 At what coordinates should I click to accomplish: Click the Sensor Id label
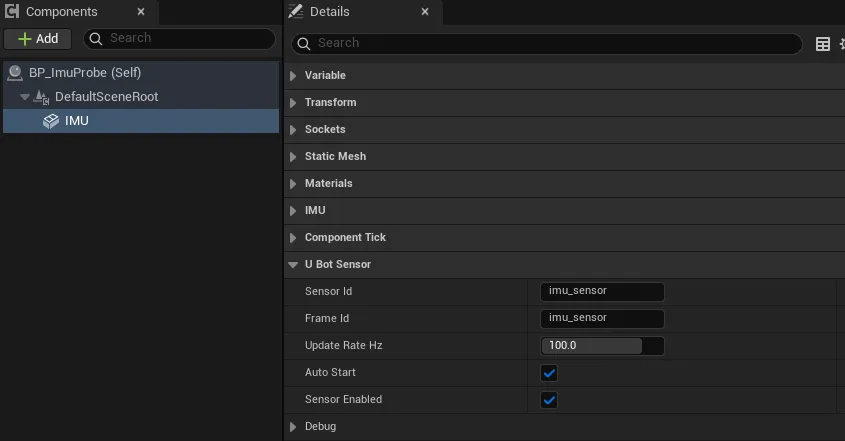tap(328, 291)
